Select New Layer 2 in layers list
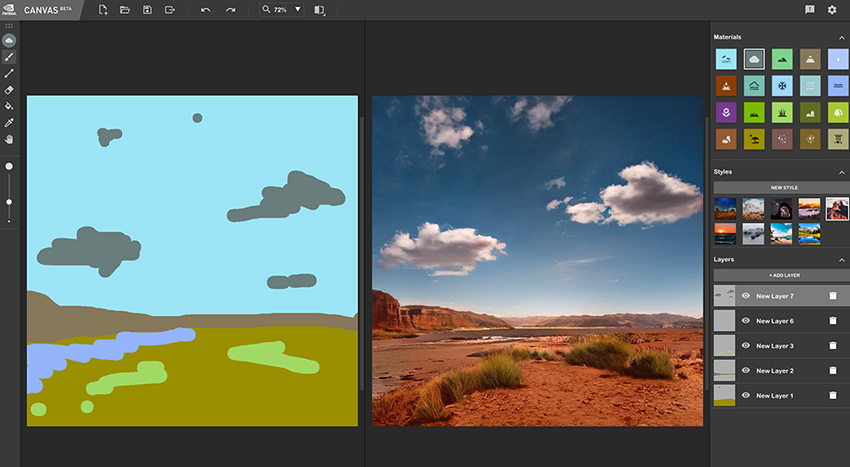 pyautogui.click(x=775, y=371)
